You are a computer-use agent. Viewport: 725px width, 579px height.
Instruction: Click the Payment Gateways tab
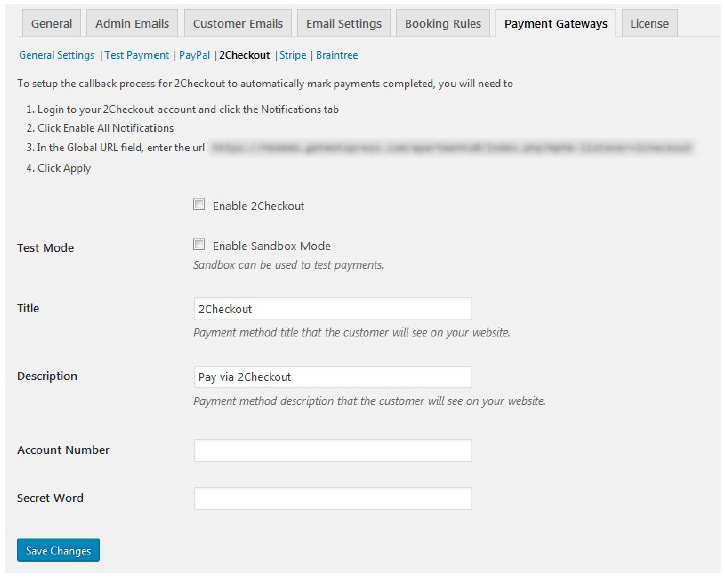pos(555,24)
